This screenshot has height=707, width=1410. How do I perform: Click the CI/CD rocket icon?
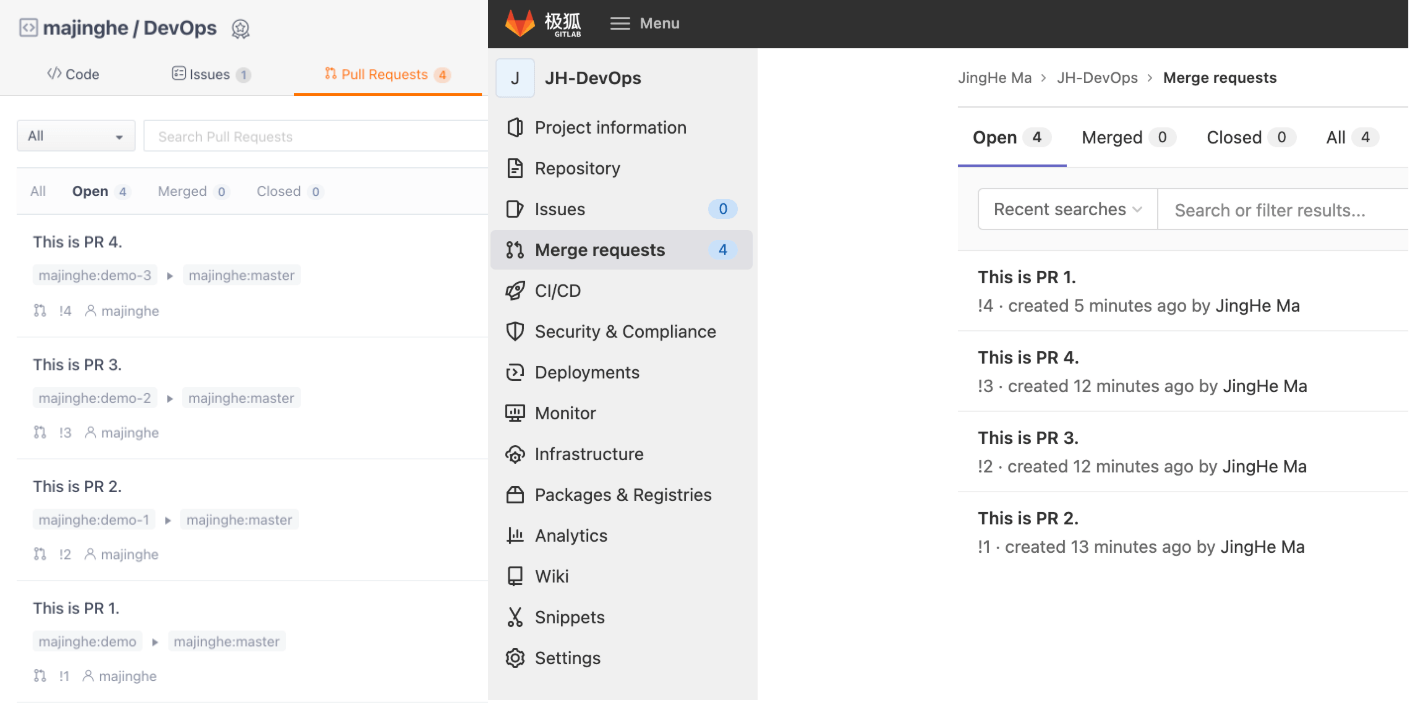coord(515,291)
